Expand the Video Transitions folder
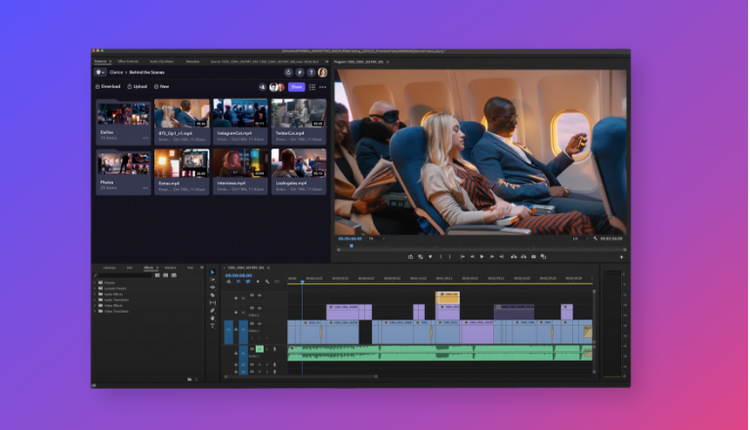Screen dimensions: 750x430 (95, 311)
